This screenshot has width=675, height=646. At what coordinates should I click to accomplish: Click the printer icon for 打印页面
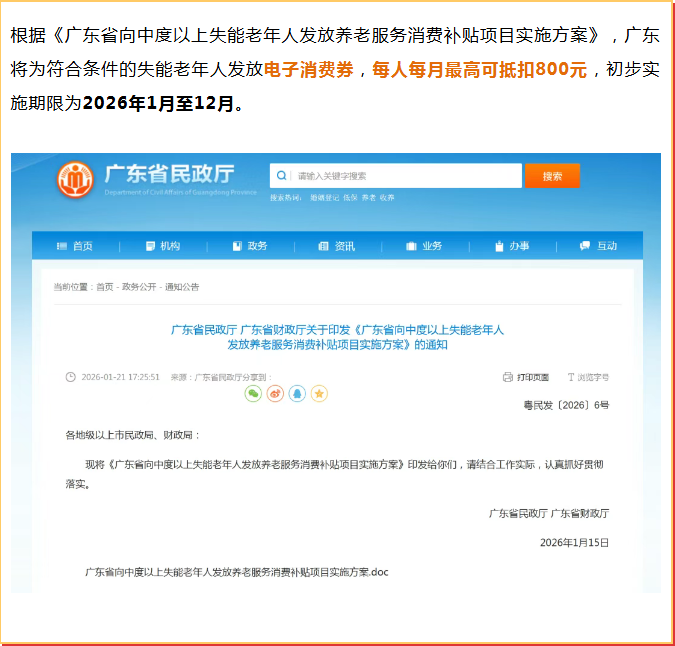pyautogui.click(x=508, y=377)
